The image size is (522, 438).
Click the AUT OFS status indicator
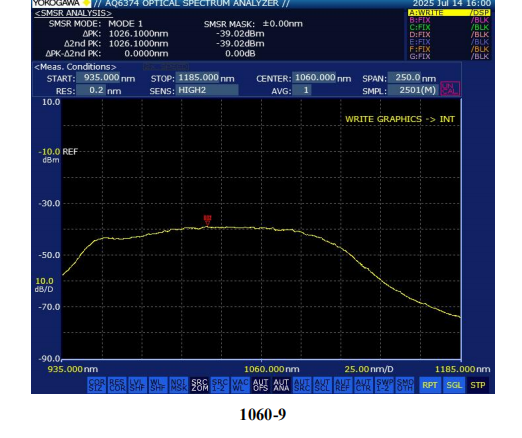(261, 385)
